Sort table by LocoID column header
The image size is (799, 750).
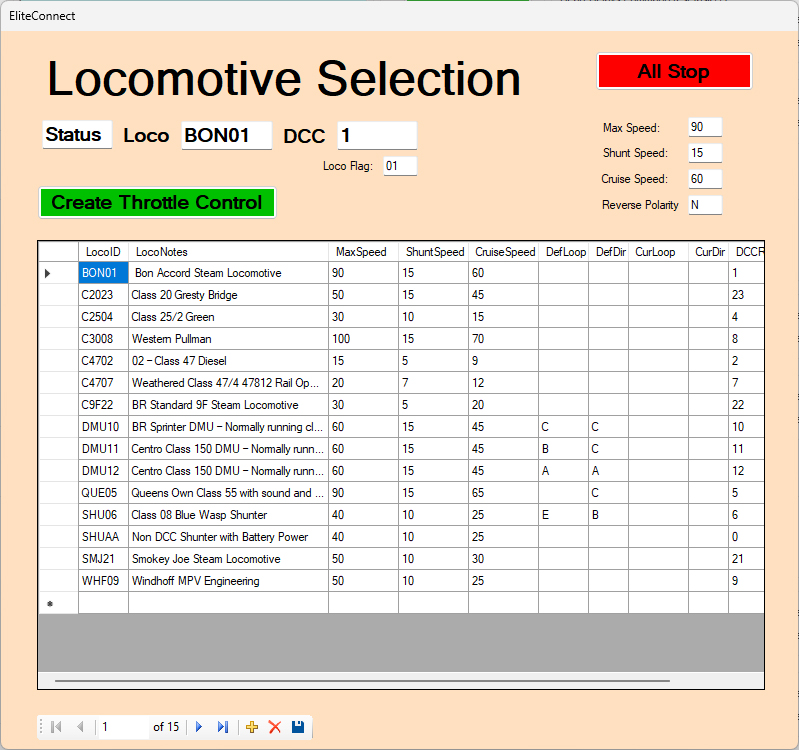point(103,252)
